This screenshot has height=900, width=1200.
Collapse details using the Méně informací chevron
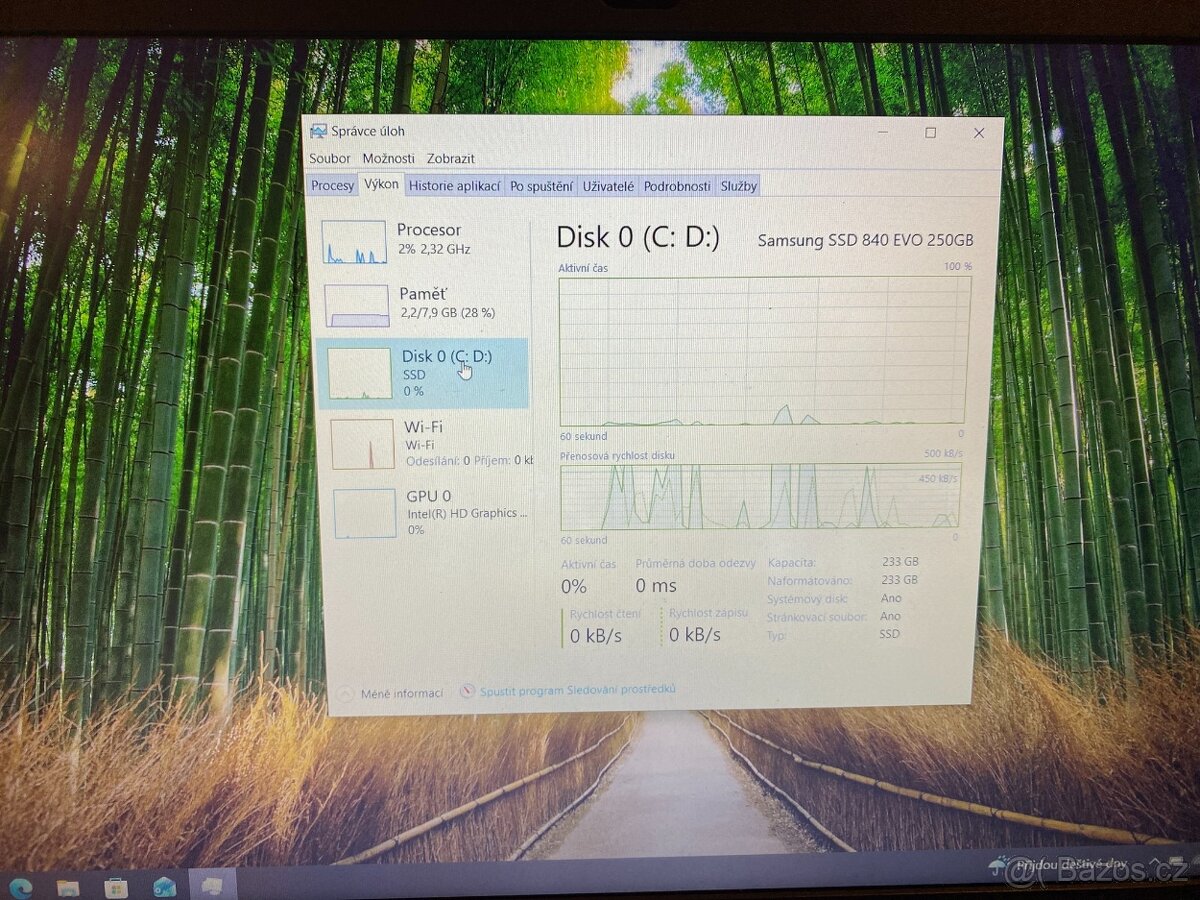click(345, 691)
